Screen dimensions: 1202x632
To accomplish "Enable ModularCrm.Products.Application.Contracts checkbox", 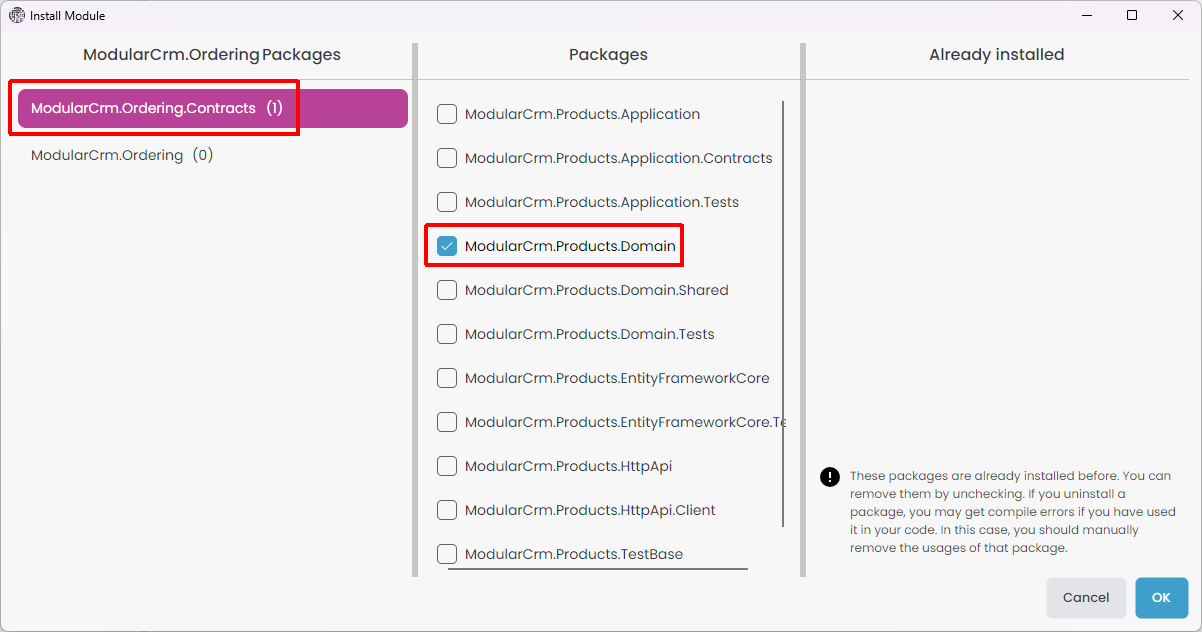I will (x=447, y=158).
